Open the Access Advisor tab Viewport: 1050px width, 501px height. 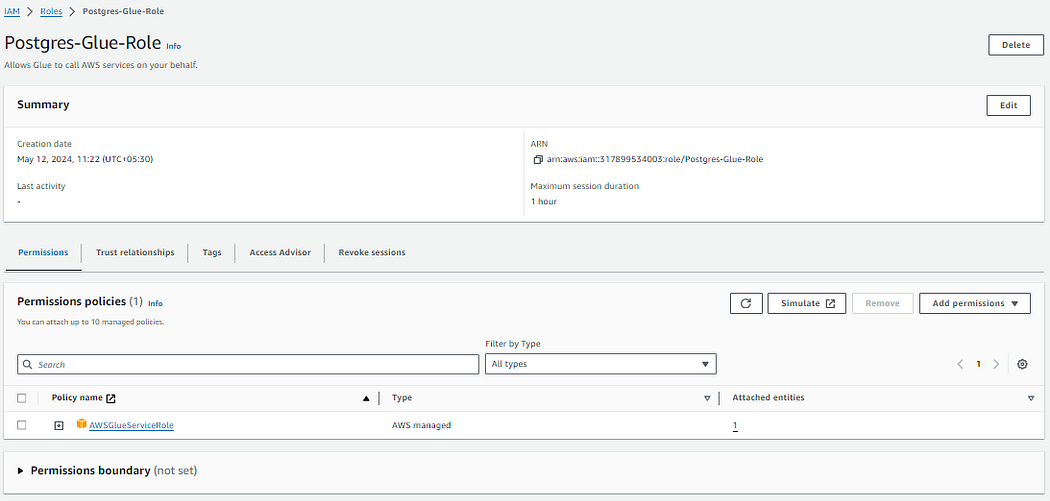click(280, 253)
